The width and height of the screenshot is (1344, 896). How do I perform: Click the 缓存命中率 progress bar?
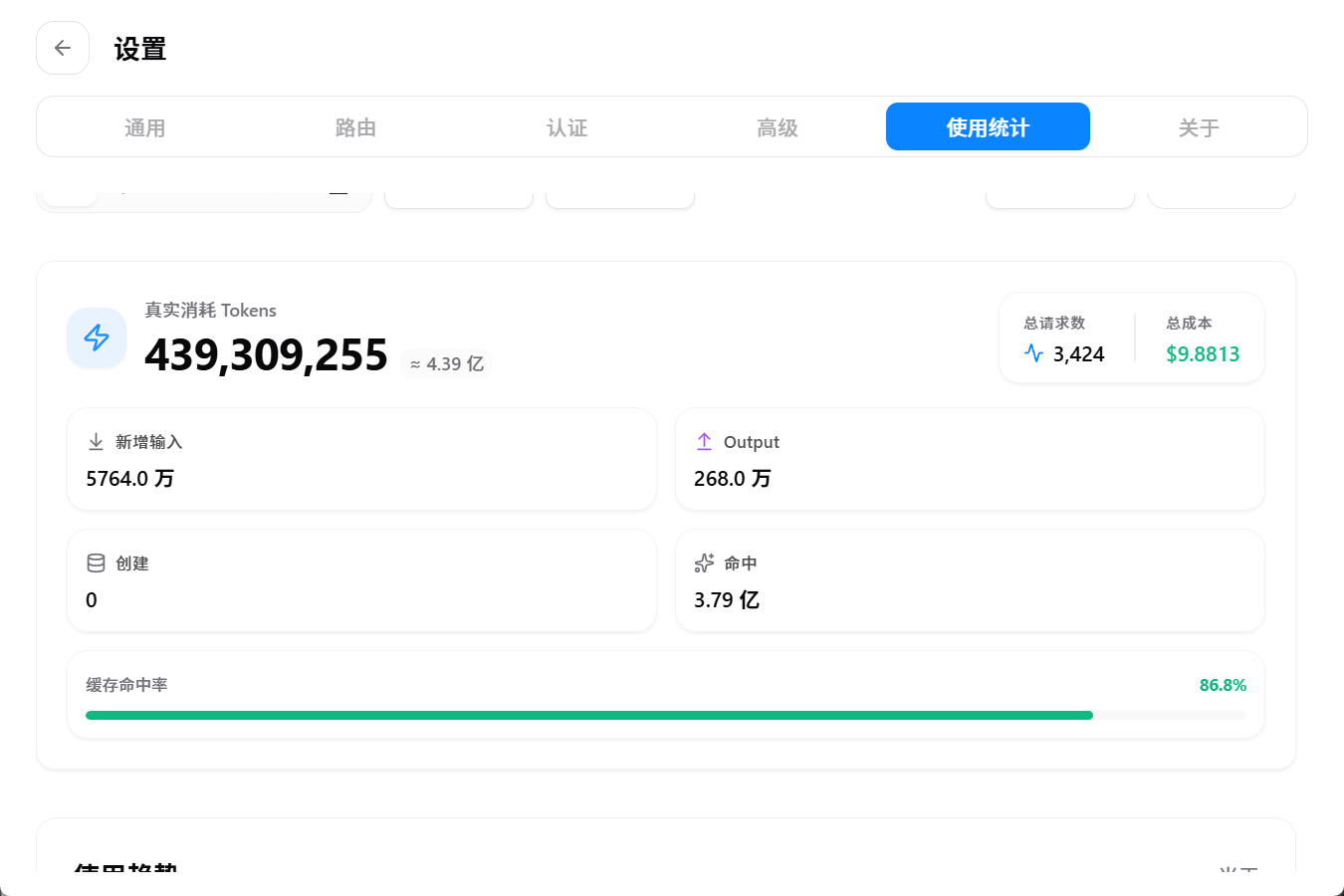[666, 715]
